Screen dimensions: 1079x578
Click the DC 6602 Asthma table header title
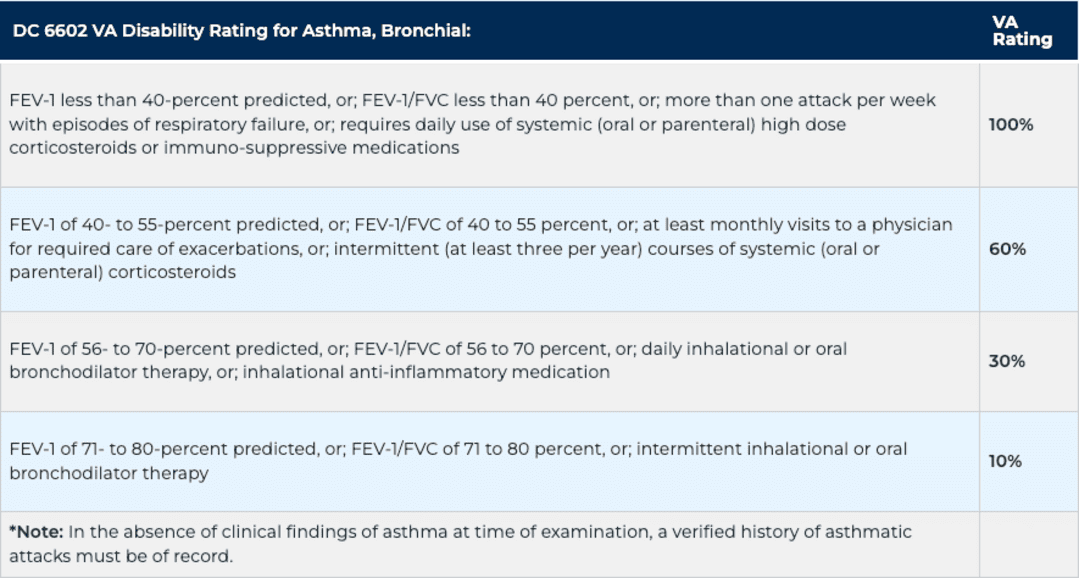242,31
